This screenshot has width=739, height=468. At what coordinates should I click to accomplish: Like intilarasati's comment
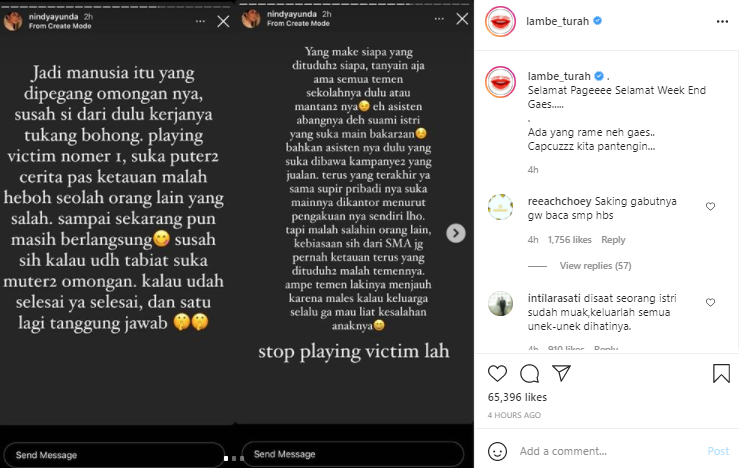[x=710, y=303]
